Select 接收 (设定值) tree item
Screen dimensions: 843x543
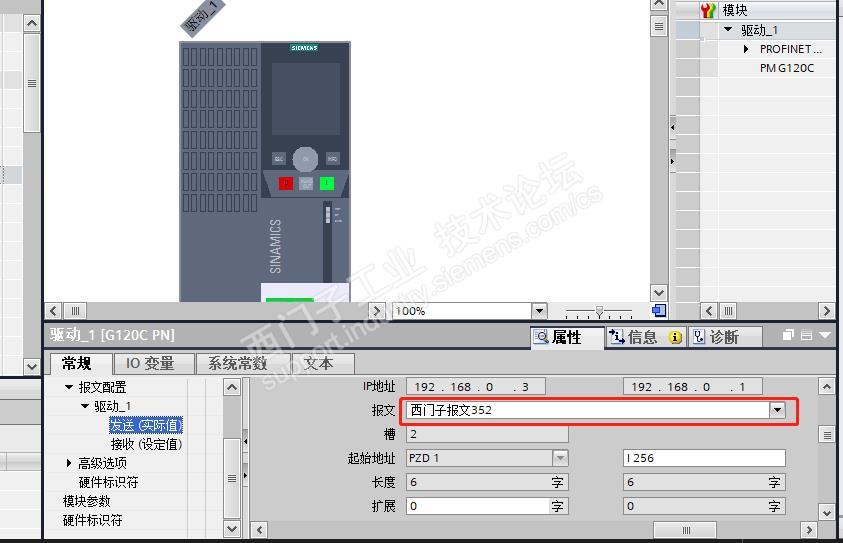pos(146,444)
